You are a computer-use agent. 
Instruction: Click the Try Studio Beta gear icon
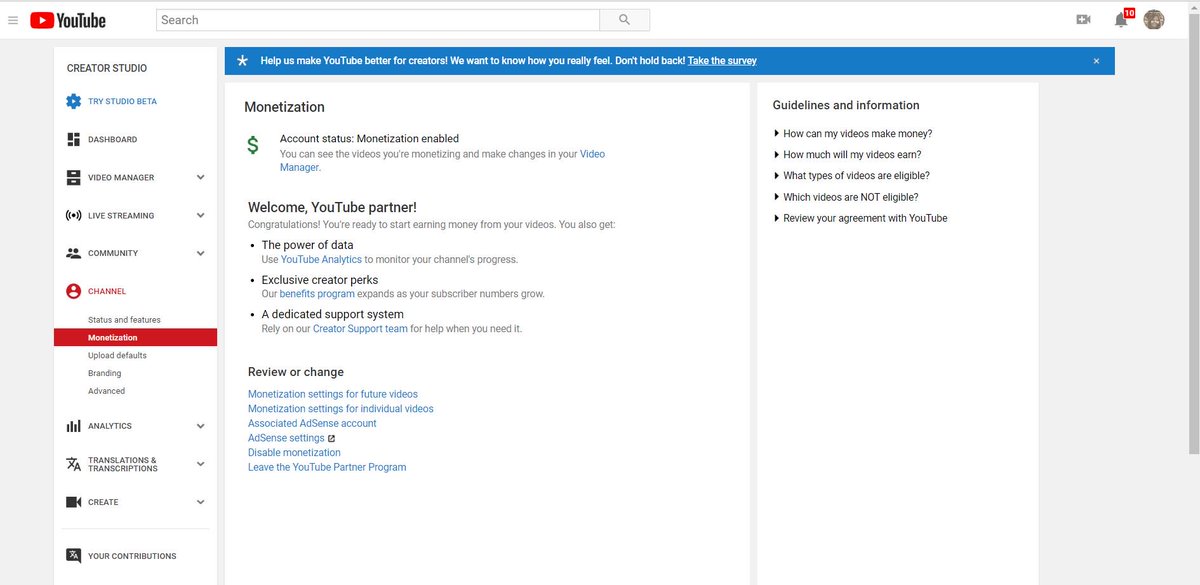73,101
